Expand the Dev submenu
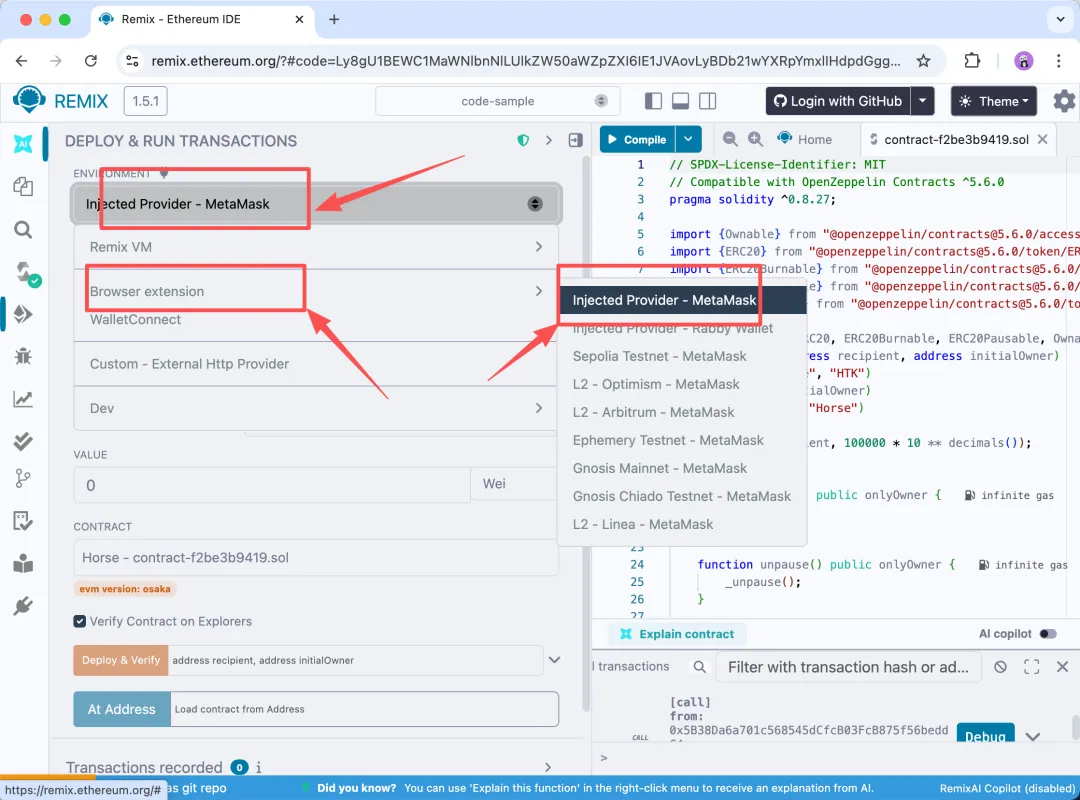The image size is (1080, 800). 316,409
